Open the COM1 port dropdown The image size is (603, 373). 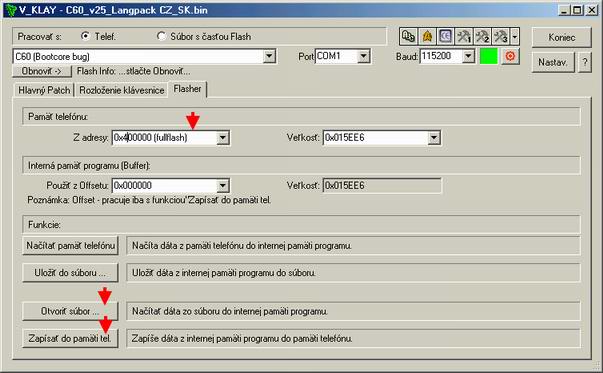[363, 57]
